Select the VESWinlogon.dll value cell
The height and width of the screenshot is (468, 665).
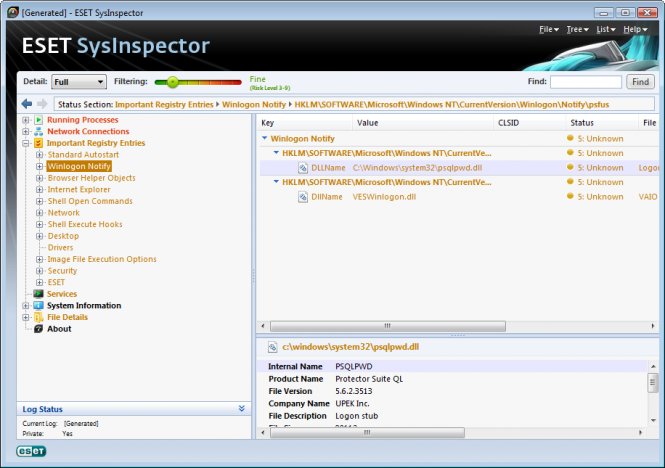(x=384, y=197)
